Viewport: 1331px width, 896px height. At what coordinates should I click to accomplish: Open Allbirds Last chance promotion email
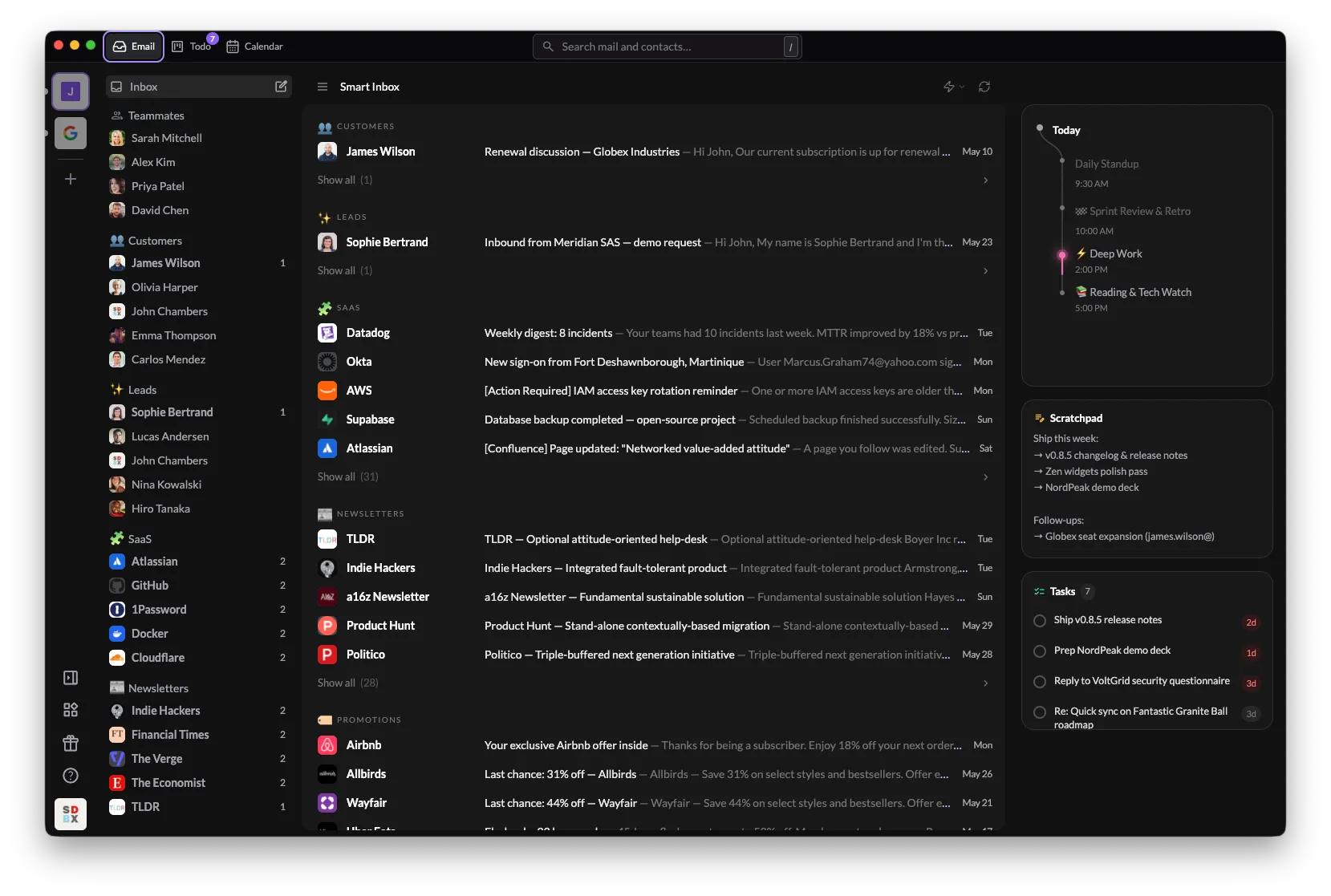coord(655,774)
